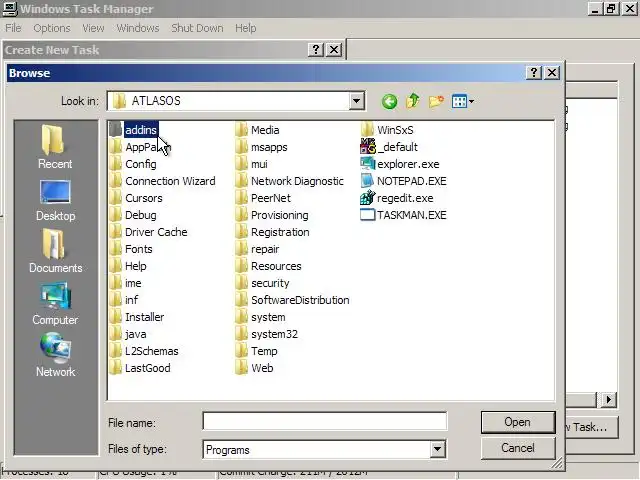Select the Temp folder icon

pos(242,351)
